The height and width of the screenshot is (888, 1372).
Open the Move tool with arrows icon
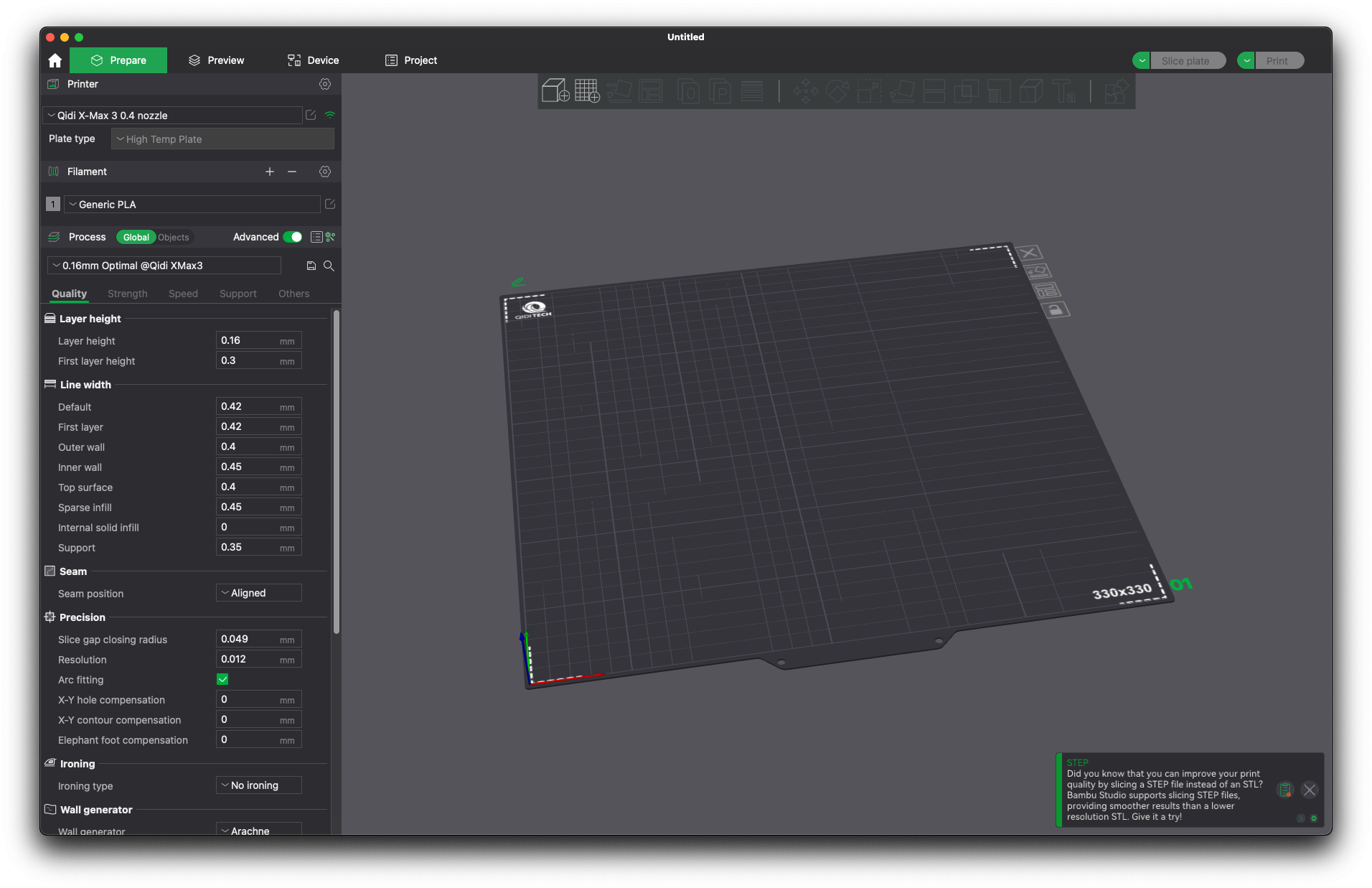pos(807,91)
